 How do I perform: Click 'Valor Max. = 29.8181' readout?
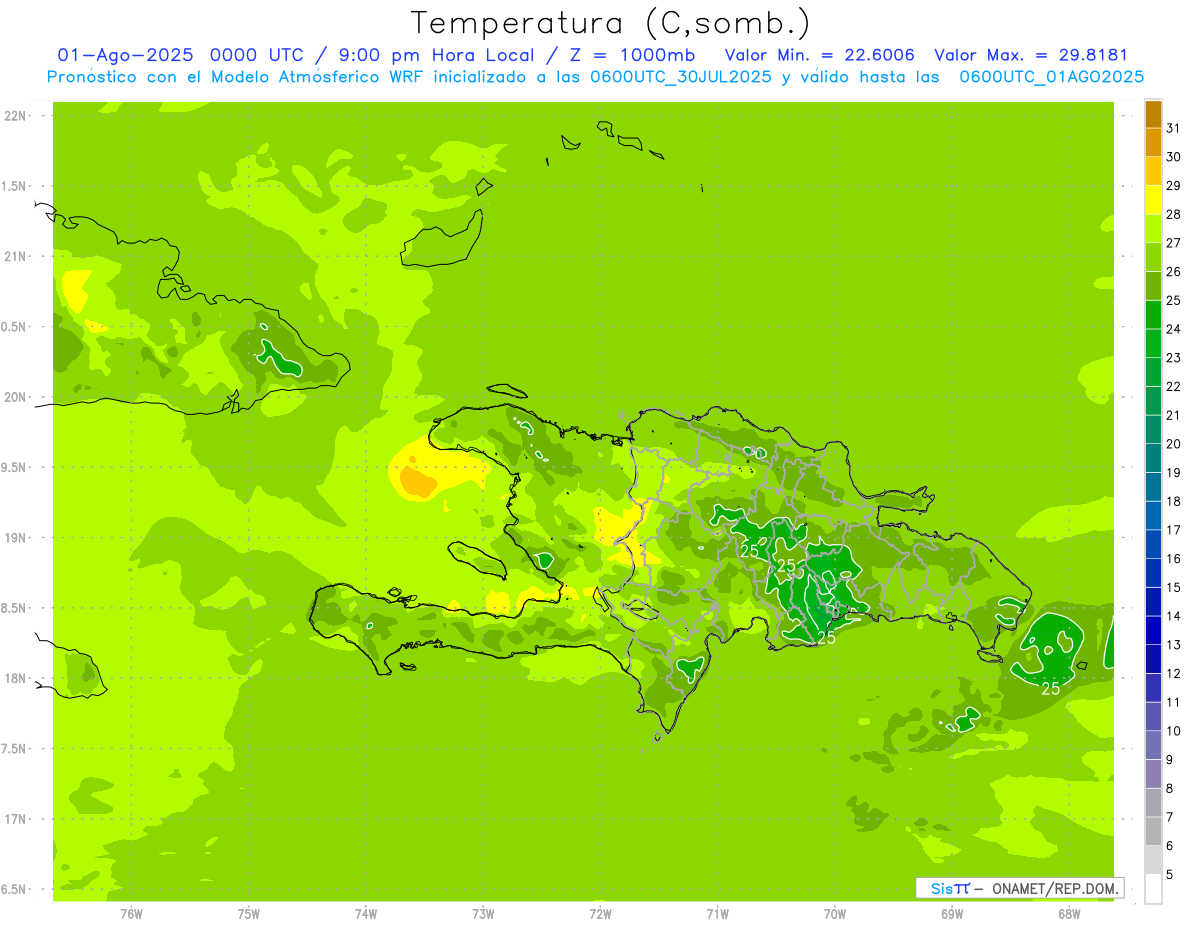pos(1030,55)
